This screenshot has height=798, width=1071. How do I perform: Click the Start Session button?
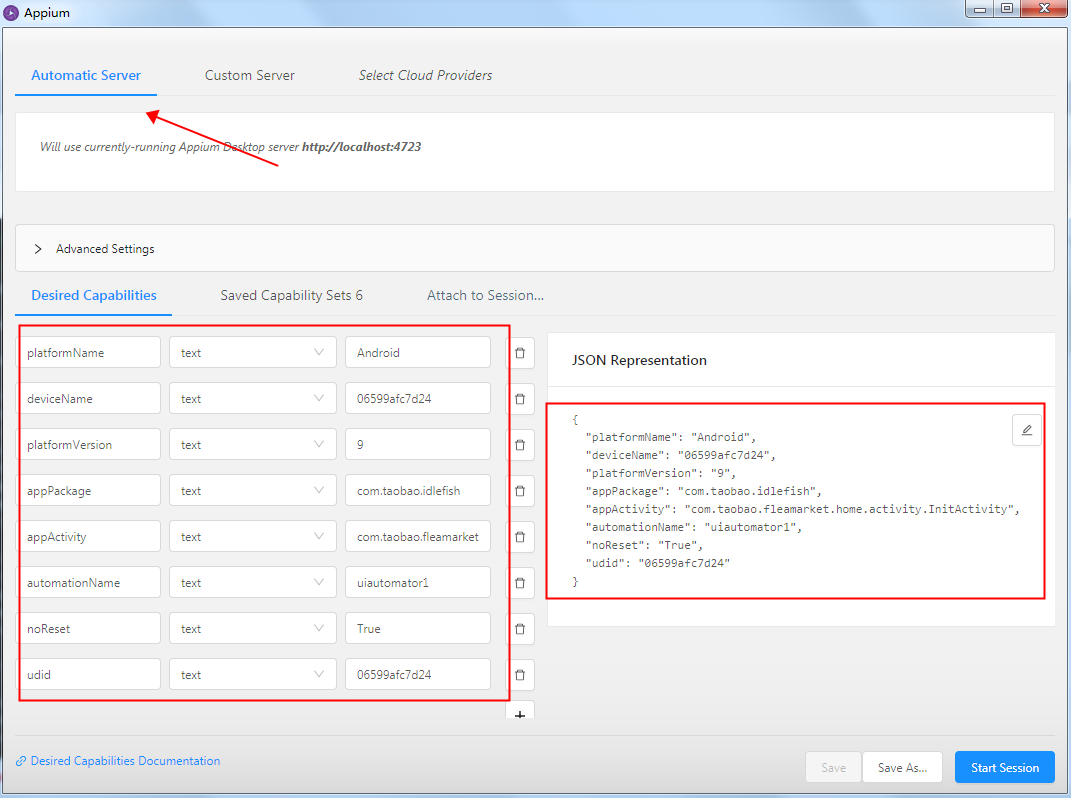click(x=1005, y=767)
